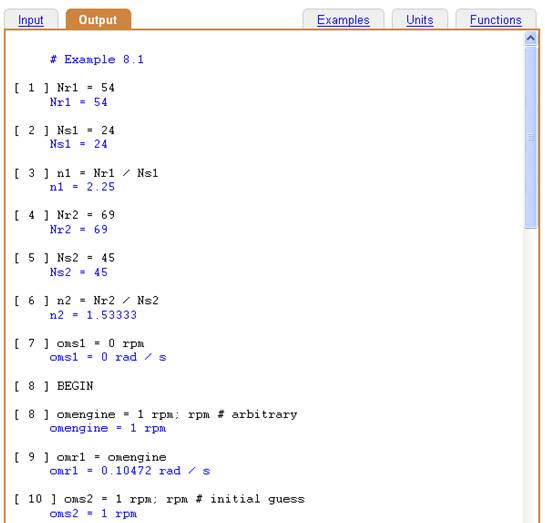This screenshot has height=523, width=545.
Task: Click the blue result 'Ns1 = 24'
Action: coord(79,144)
